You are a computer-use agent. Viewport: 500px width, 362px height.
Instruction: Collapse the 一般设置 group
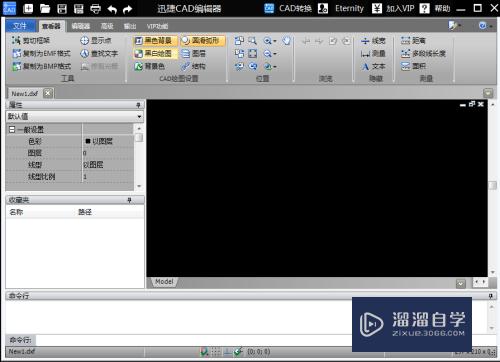tap(12, 129)
